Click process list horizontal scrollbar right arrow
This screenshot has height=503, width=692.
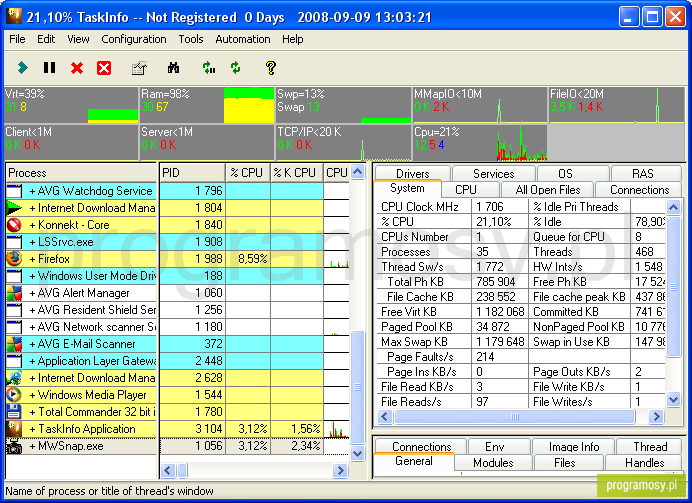click(x=340, y=470)
